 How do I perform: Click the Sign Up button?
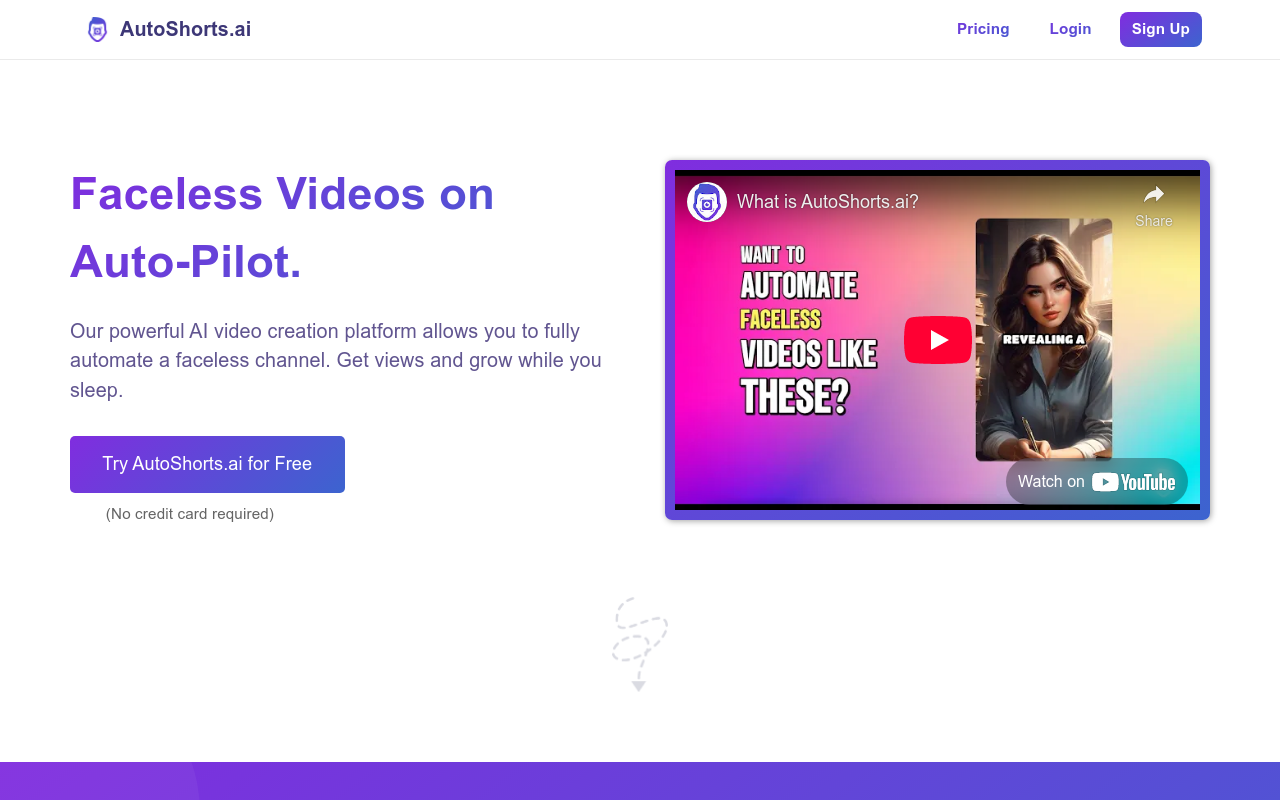click(x=1160, y=29)
